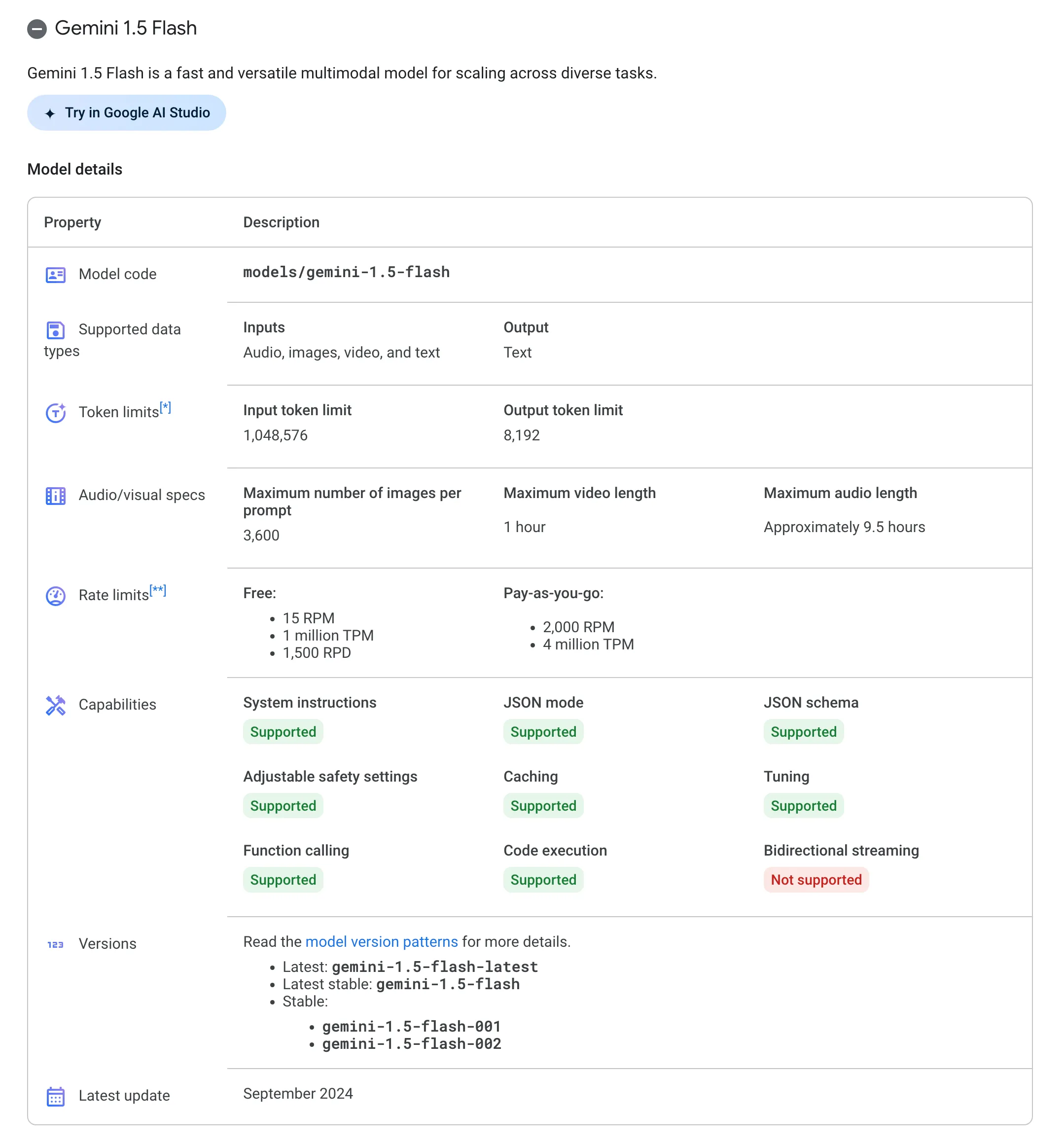Viewport: 1064px width, 1146px height.
Task: Click the Supported data types icon
Action: point(55,330)
